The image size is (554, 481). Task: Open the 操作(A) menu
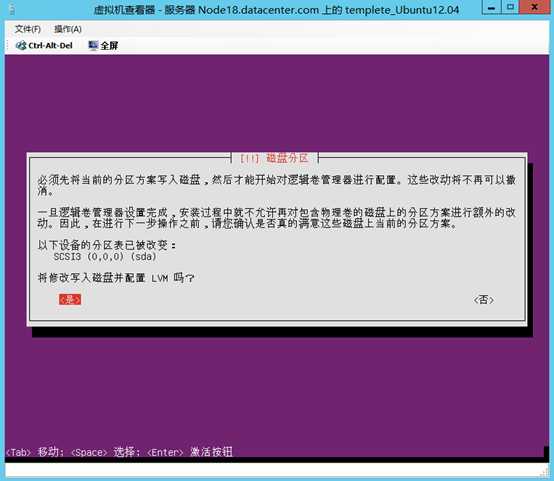pyautogui.click(x=68, y=29)
